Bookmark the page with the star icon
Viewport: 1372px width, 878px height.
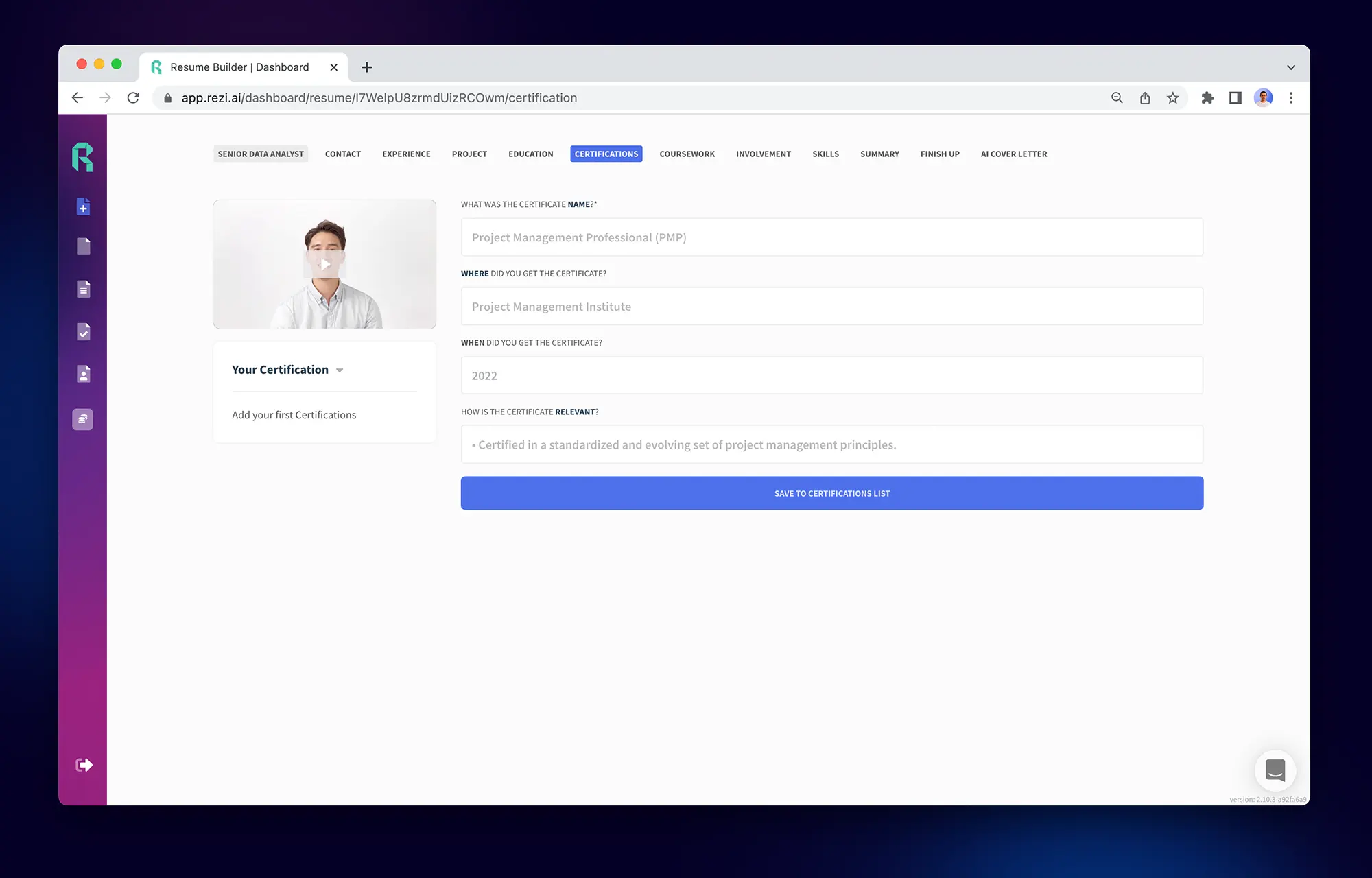(1173, 97)
